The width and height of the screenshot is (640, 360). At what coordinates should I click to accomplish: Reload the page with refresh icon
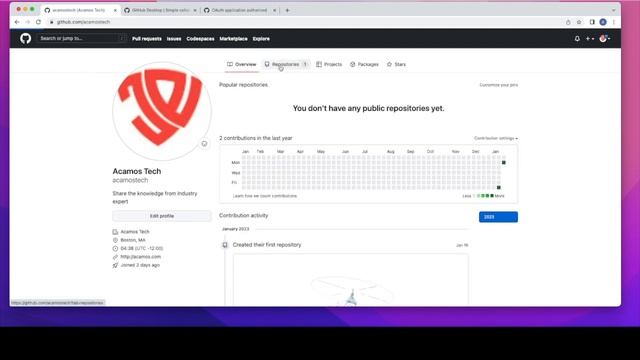pyautogui.click(x=38, y=22)
